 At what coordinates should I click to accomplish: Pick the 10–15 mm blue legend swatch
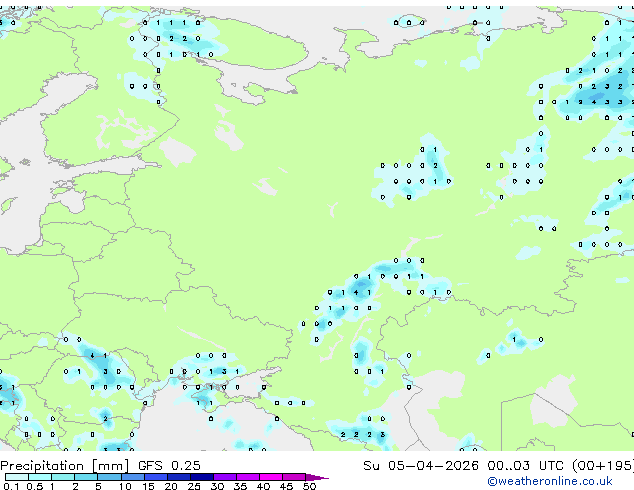point(133,477)
